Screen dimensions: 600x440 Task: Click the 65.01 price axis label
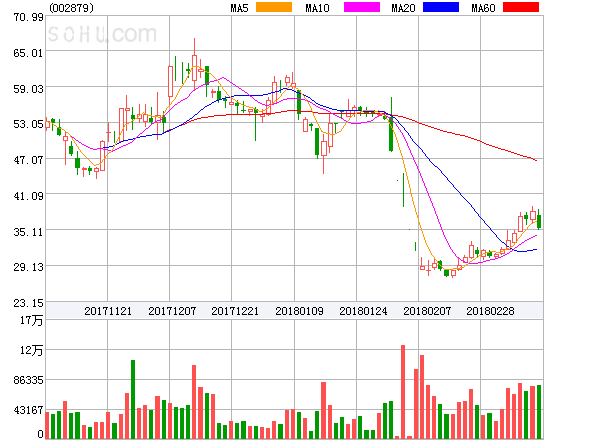[28, 53]
